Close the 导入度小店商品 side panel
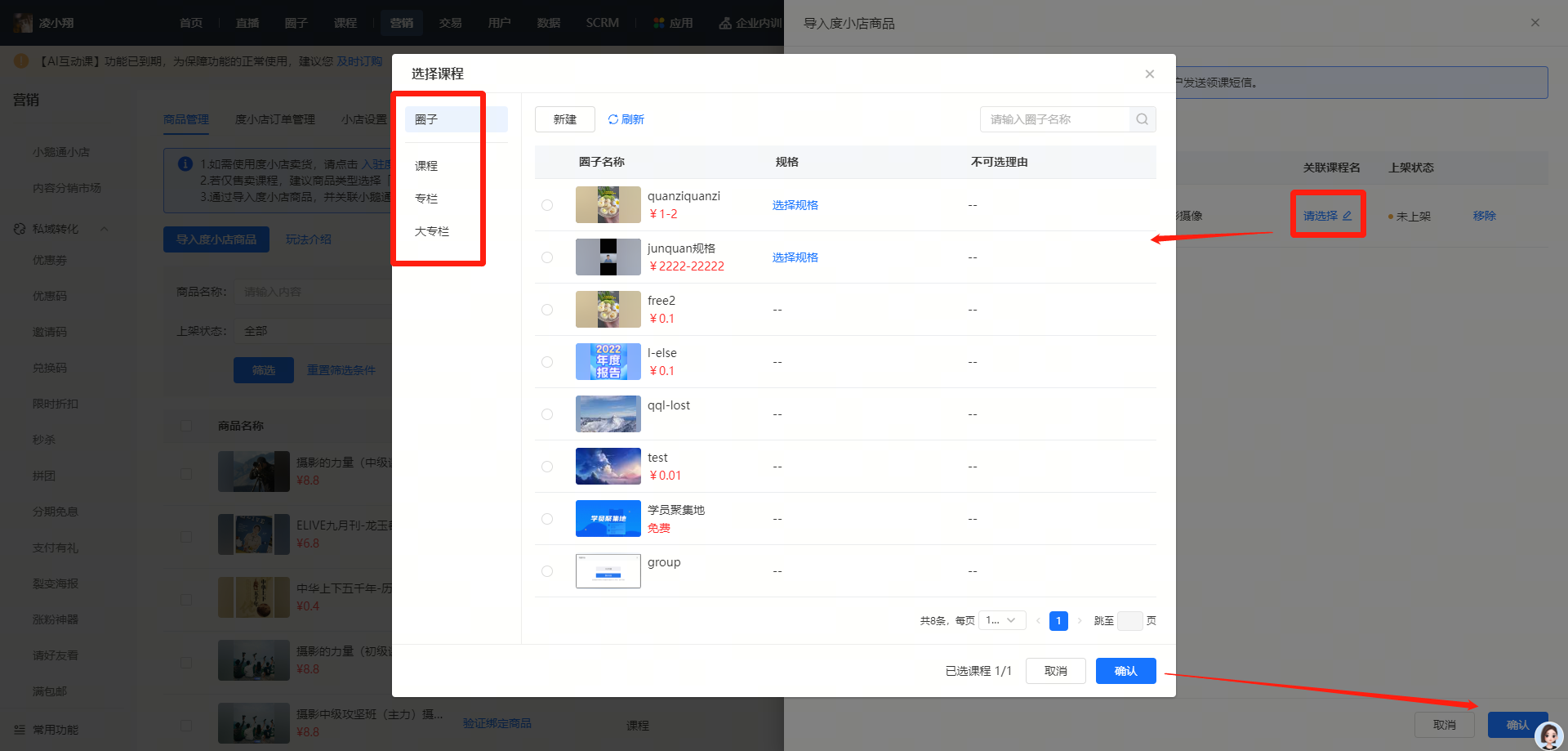Viewport: 1568px width, 751px height. 1535,23
